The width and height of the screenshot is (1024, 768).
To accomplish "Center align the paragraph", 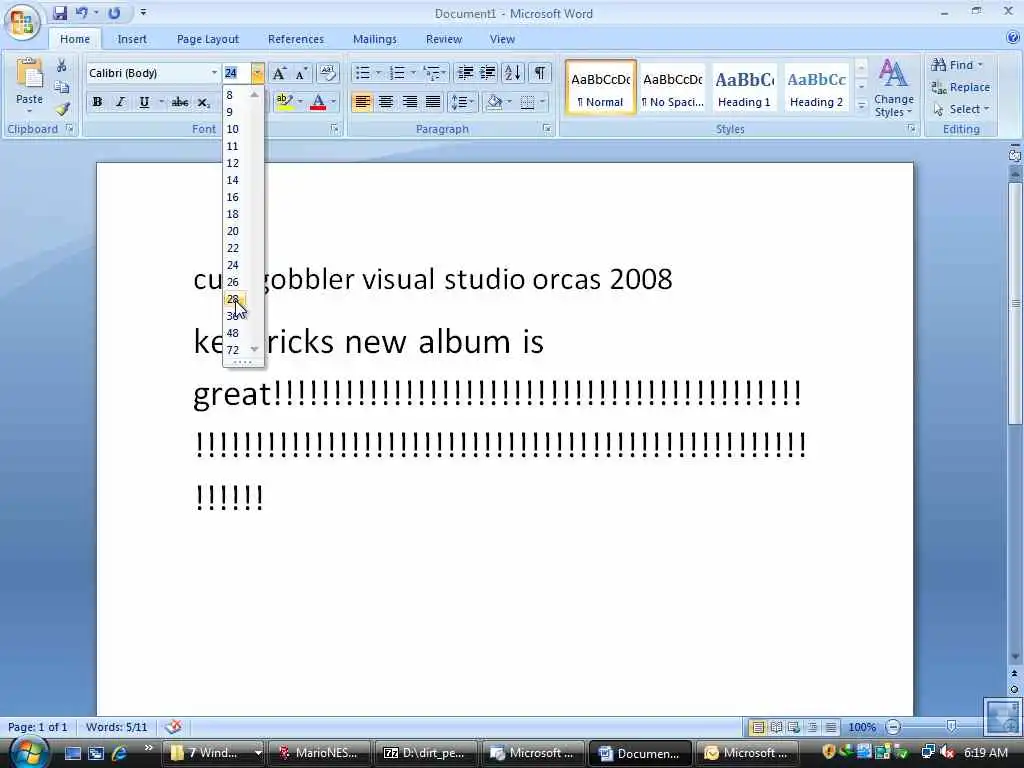I will pyautogui.click(x=386, y=102).
